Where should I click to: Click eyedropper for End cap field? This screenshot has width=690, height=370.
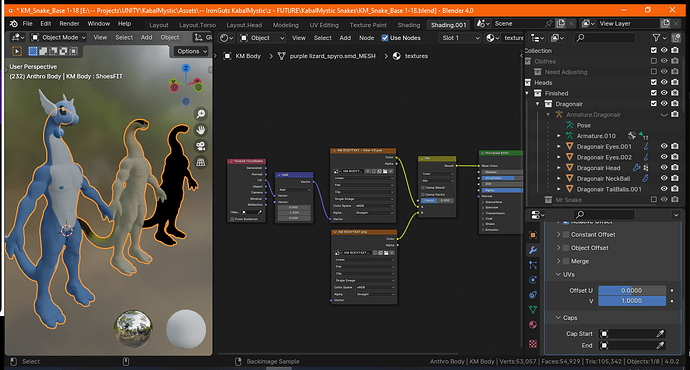point(660,345)
